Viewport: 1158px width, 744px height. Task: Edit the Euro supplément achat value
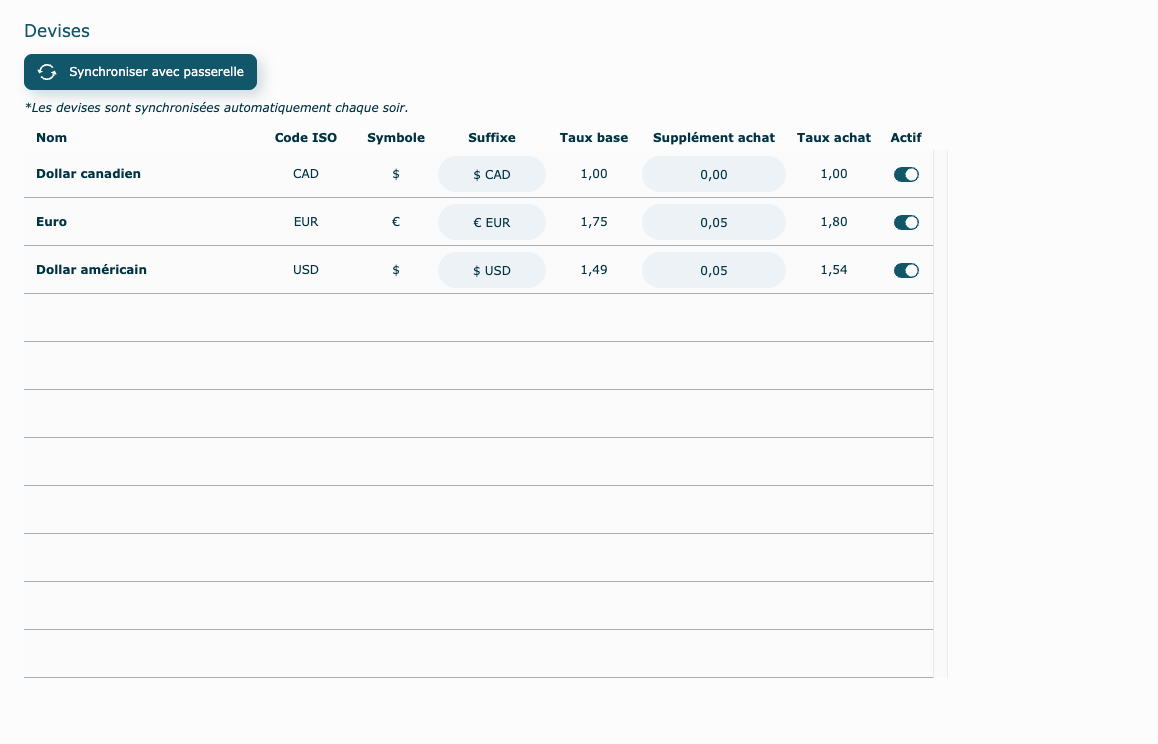click(x=713, y=222)
